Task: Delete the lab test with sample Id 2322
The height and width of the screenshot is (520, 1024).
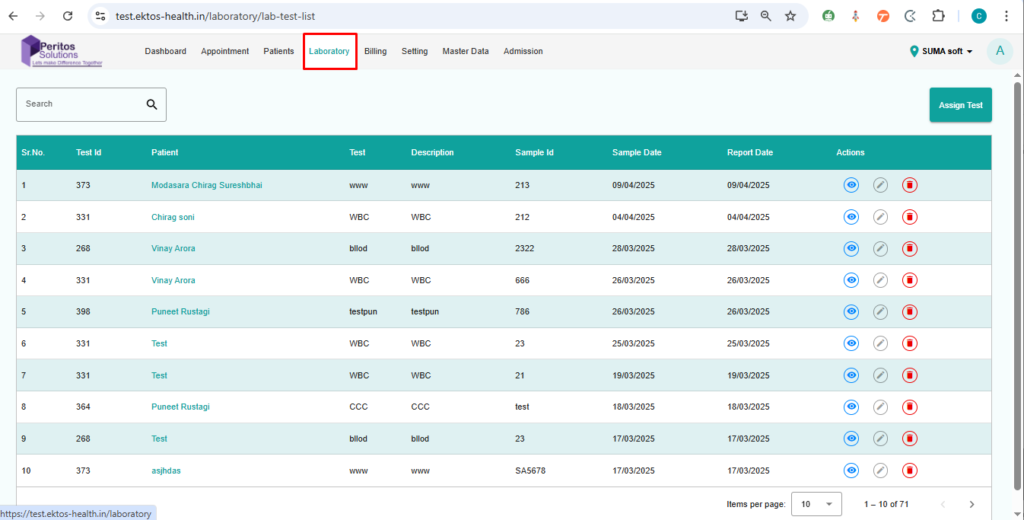Action: coord(909,249)
